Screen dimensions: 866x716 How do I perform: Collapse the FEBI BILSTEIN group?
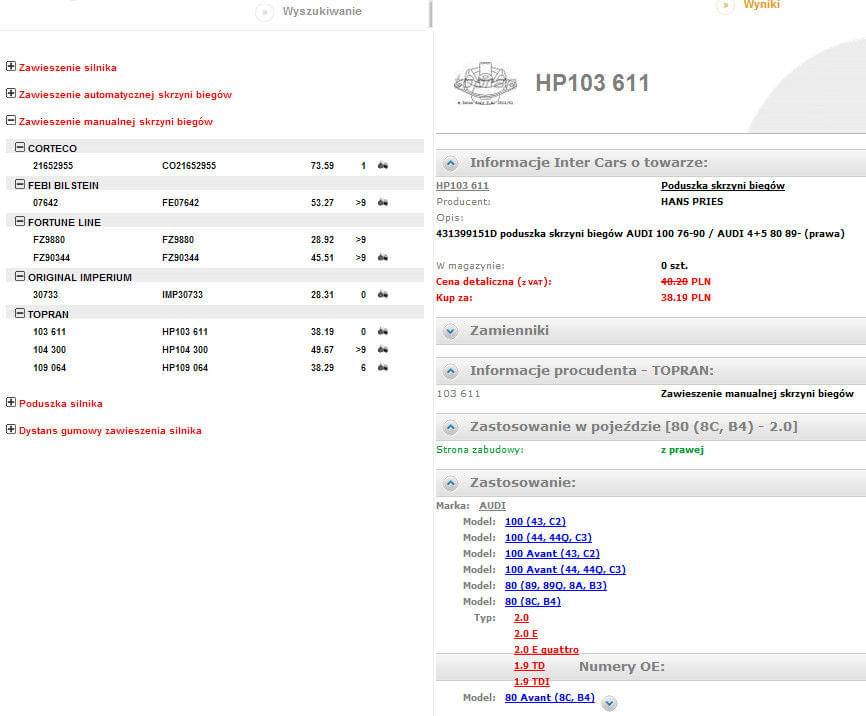coord(20,184)
